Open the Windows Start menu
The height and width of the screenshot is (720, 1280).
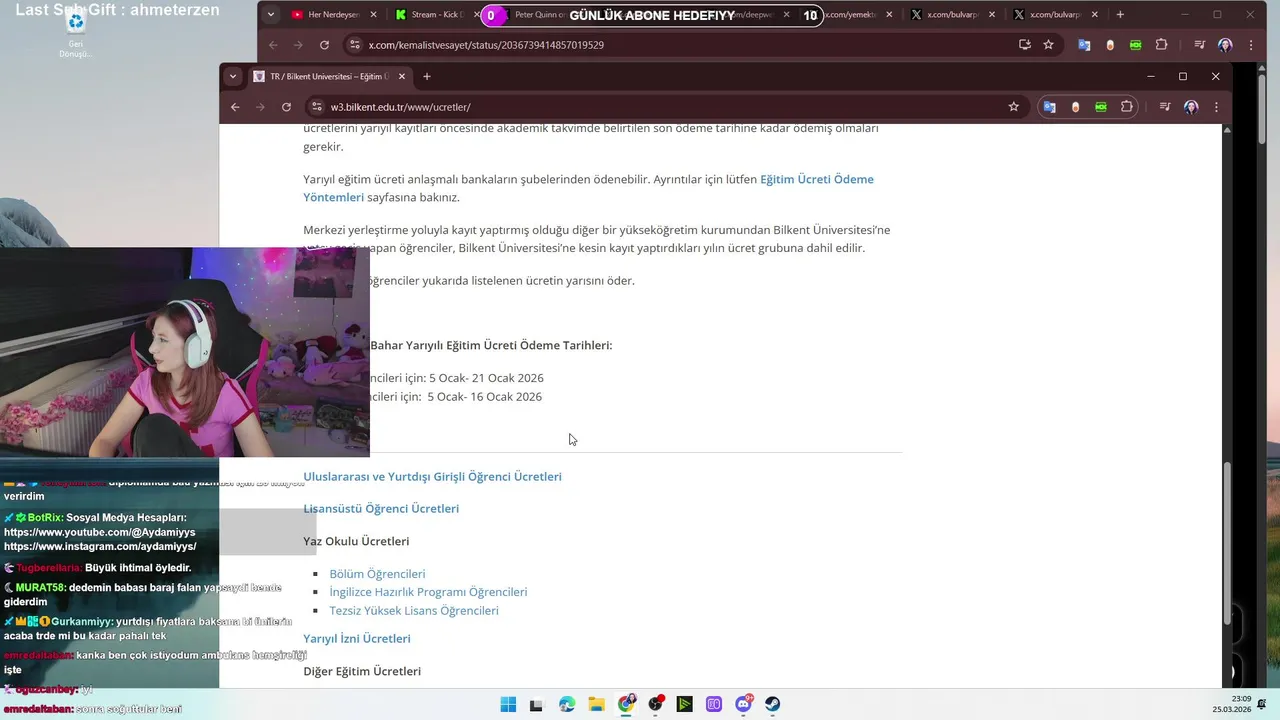[508, 704]
